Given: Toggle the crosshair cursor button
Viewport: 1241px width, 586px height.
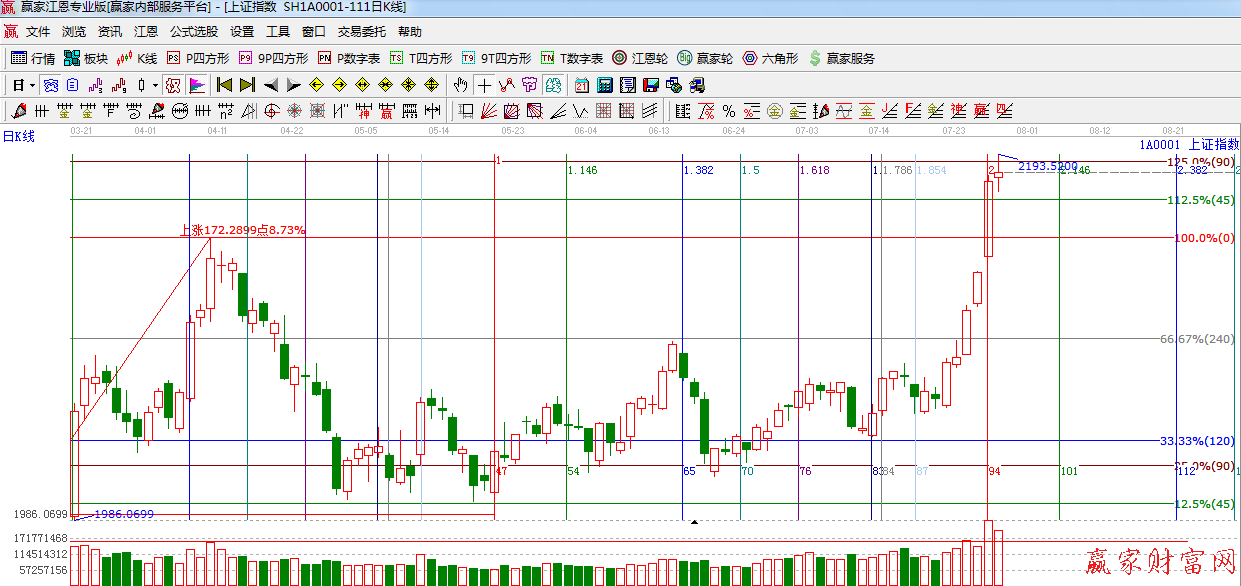Looking at the screenshot, I should coord(484,85).
